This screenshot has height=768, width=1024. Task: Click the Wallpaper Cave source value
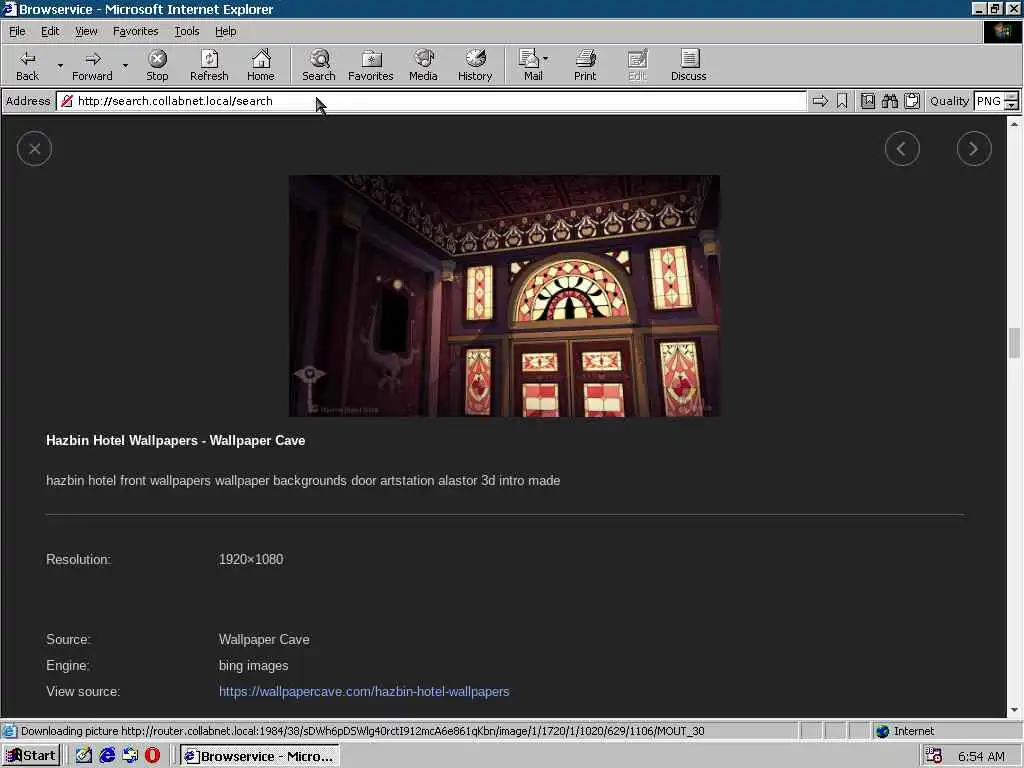click(x=264, y=639)
